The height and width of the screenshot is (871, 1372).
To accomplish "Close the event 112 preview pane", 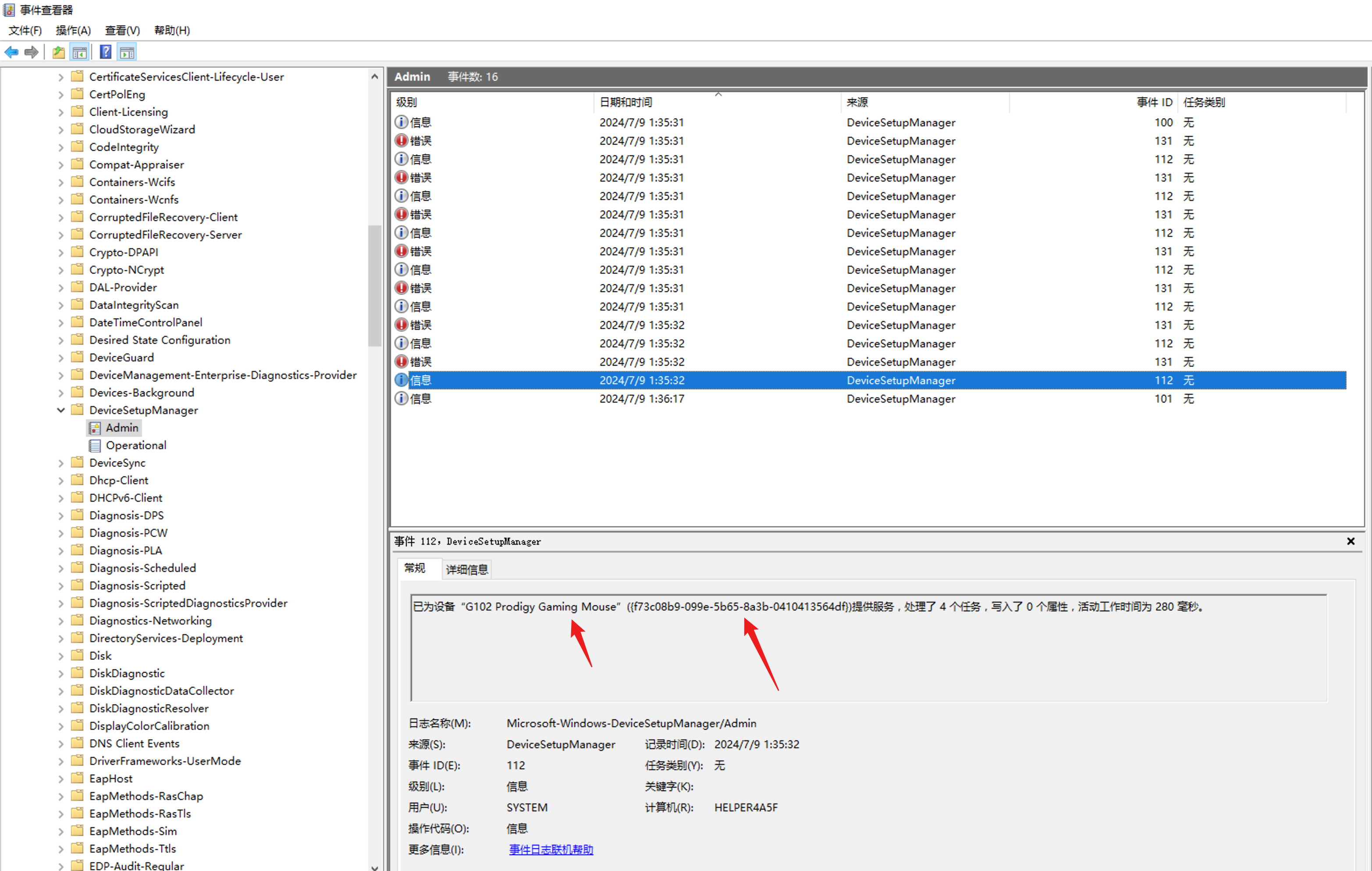I will pos(1351,541).
